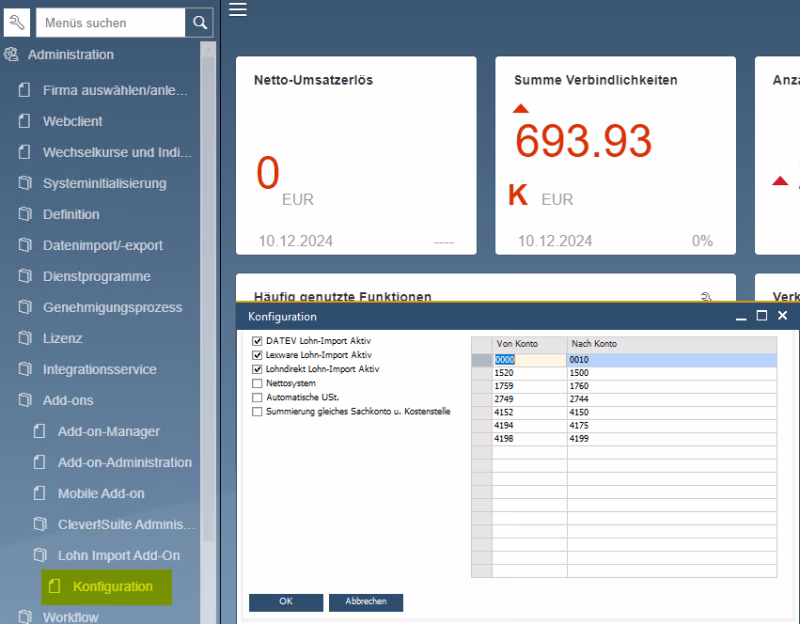Enable the Nettosystem checkbox

coord(257,383)
